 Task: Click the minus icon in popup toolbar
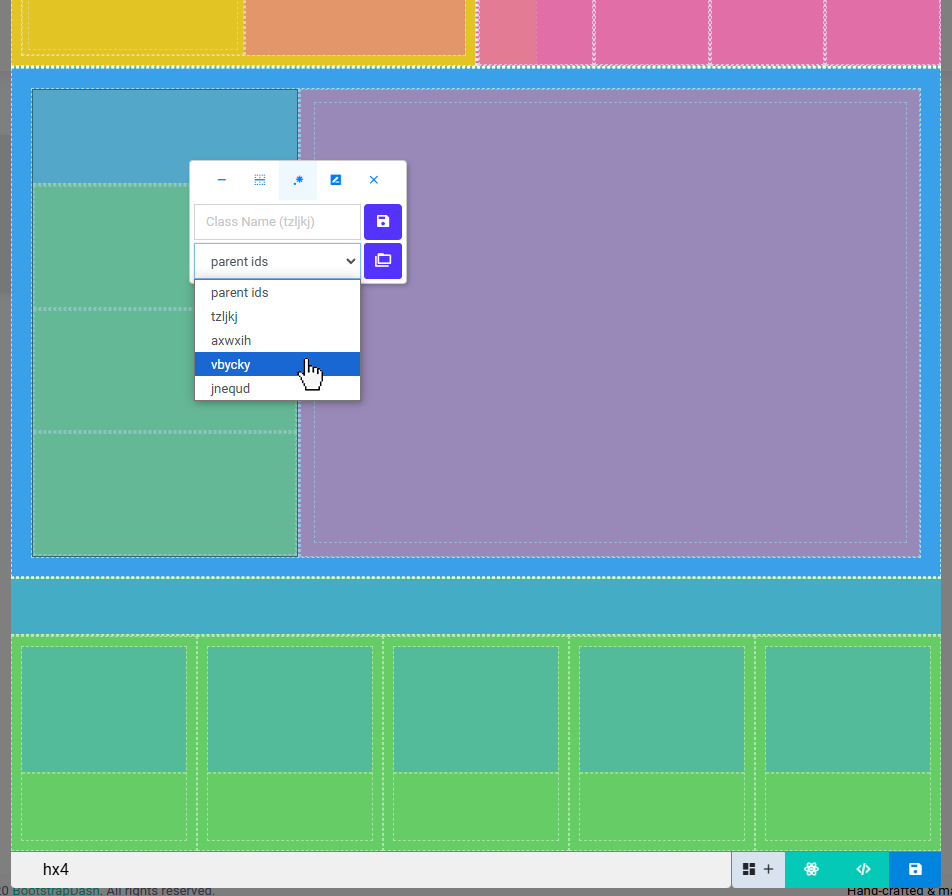(x=222, y=180)
